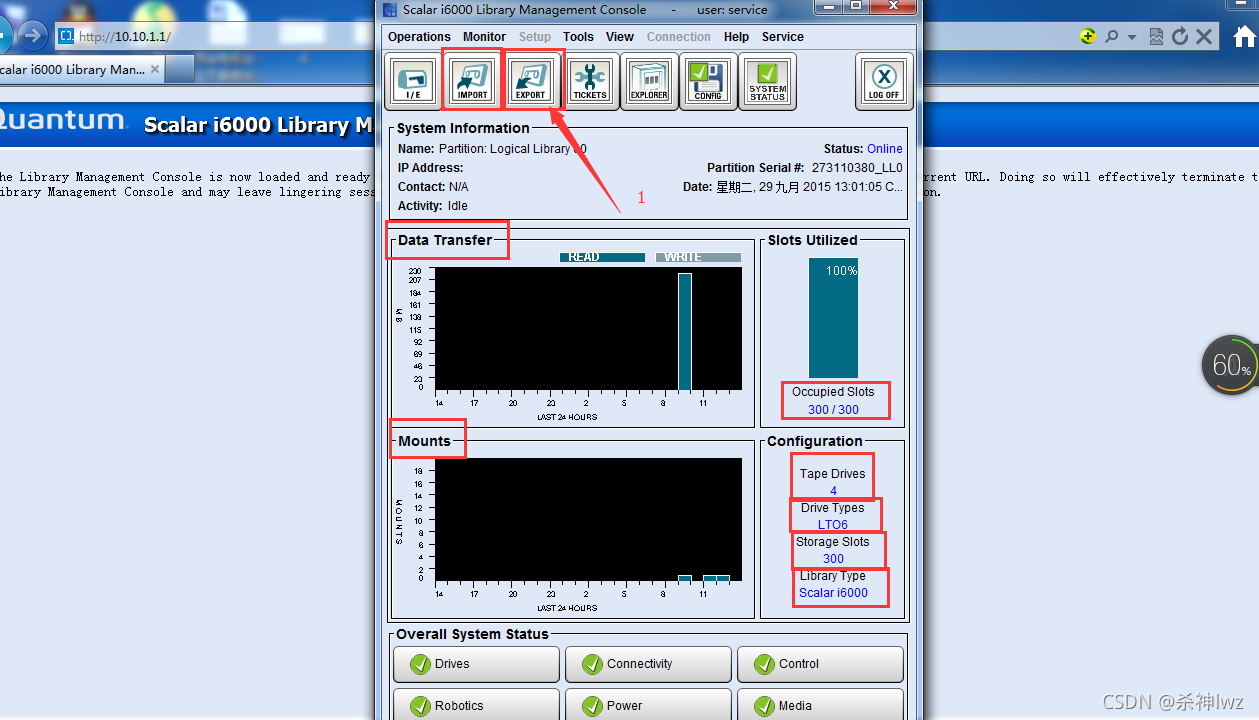
Task: Open the TICKETS tool
Action: click(590, 81)
